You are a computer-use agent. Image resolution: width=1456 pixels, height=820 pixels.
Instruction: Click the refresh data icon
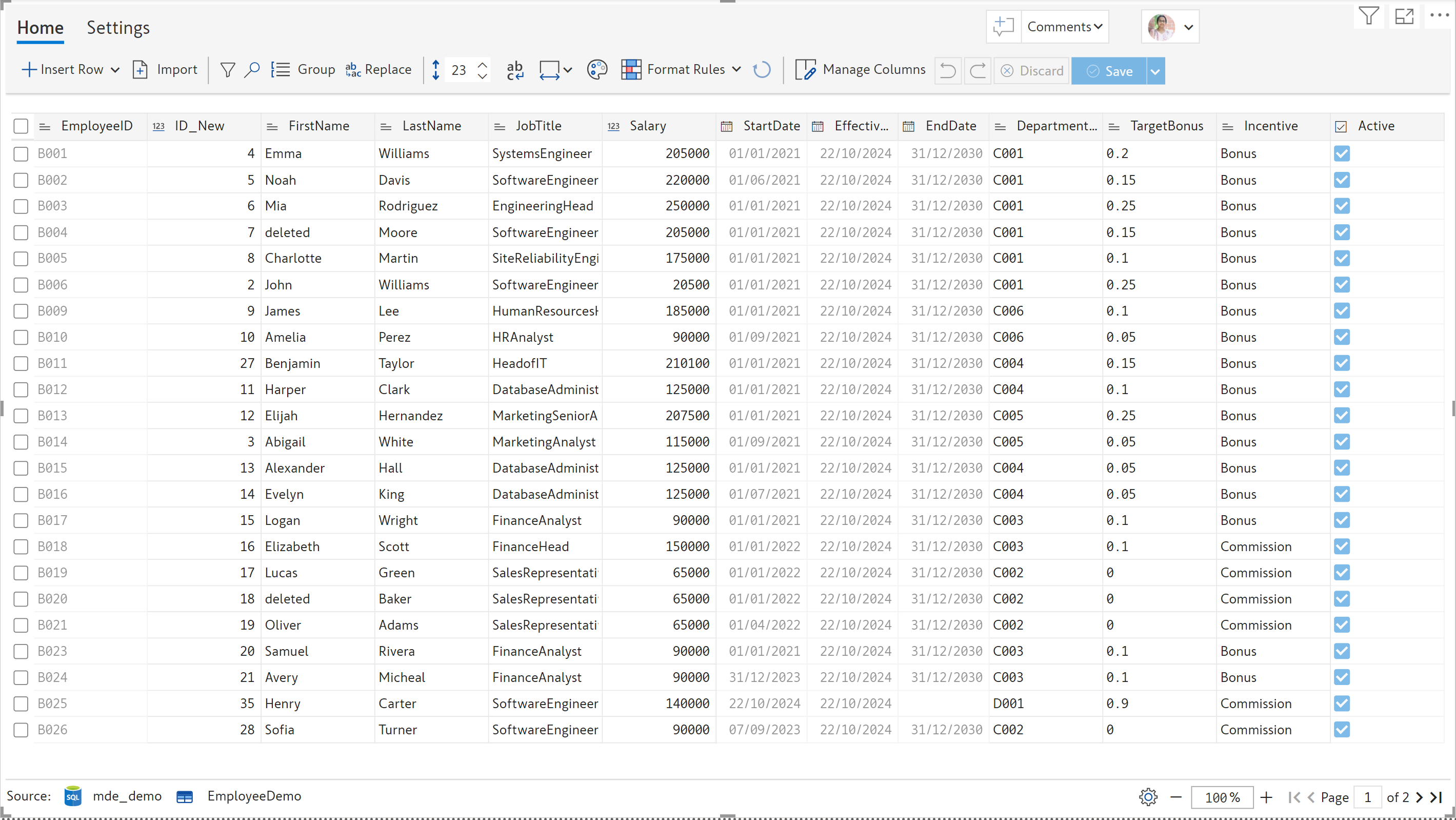pyautogui.click(x=762, y=70)
